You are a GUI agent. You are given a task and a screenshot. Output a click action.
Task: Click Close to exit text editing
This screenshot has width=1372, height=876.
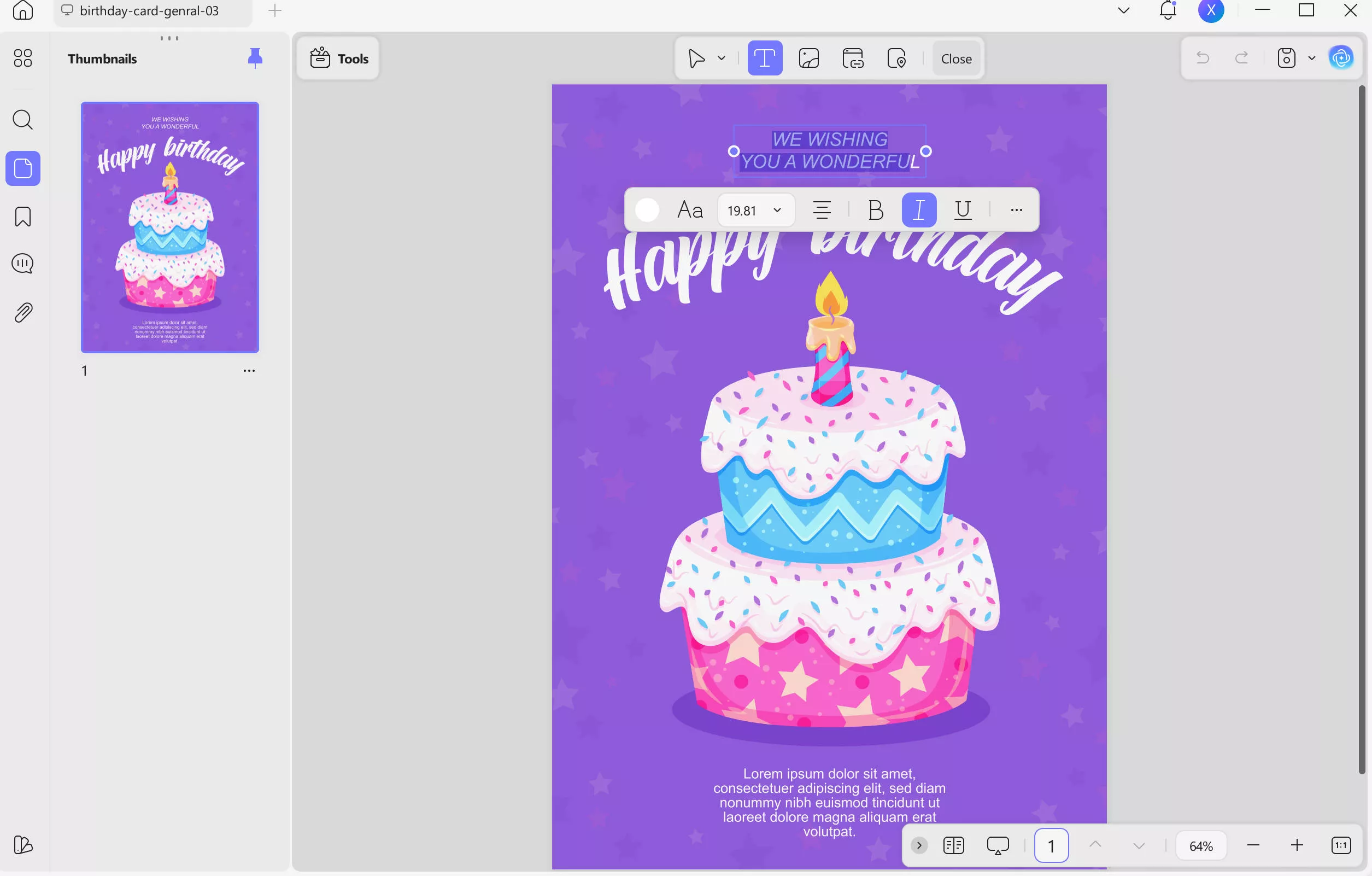955,58
